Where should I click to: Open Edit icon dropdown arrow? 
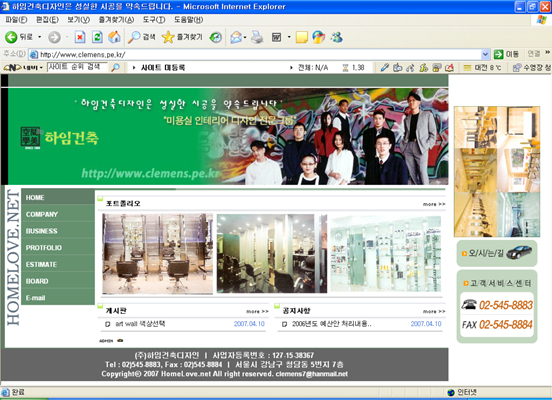coord(289,37)
